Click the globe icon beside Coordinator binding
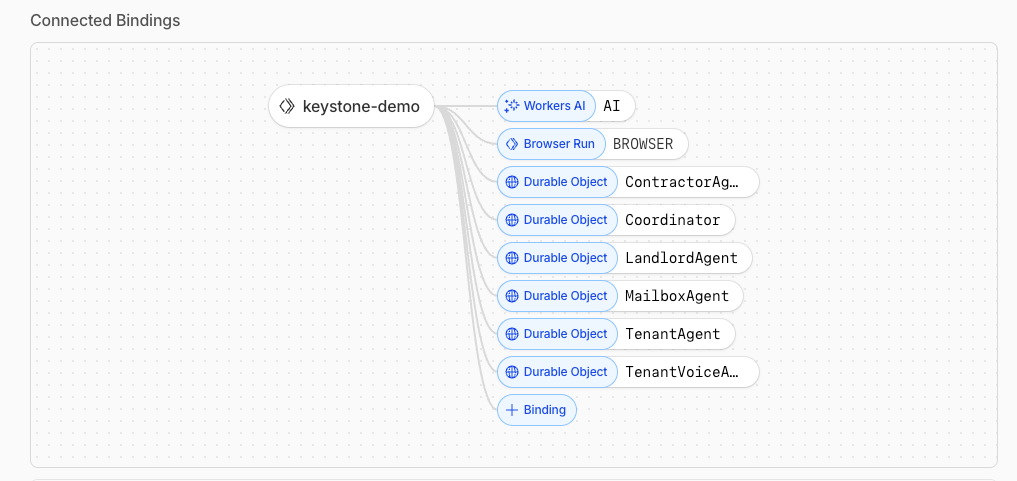 pos(512,220)
